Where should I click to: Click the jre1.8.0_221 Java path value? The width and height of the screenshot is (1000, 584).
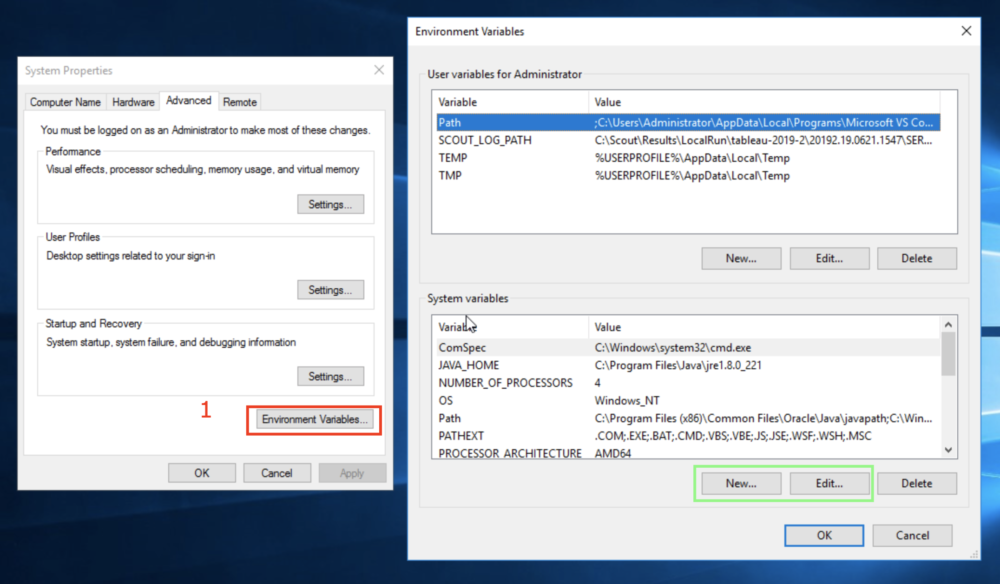(x=678, y=365)
